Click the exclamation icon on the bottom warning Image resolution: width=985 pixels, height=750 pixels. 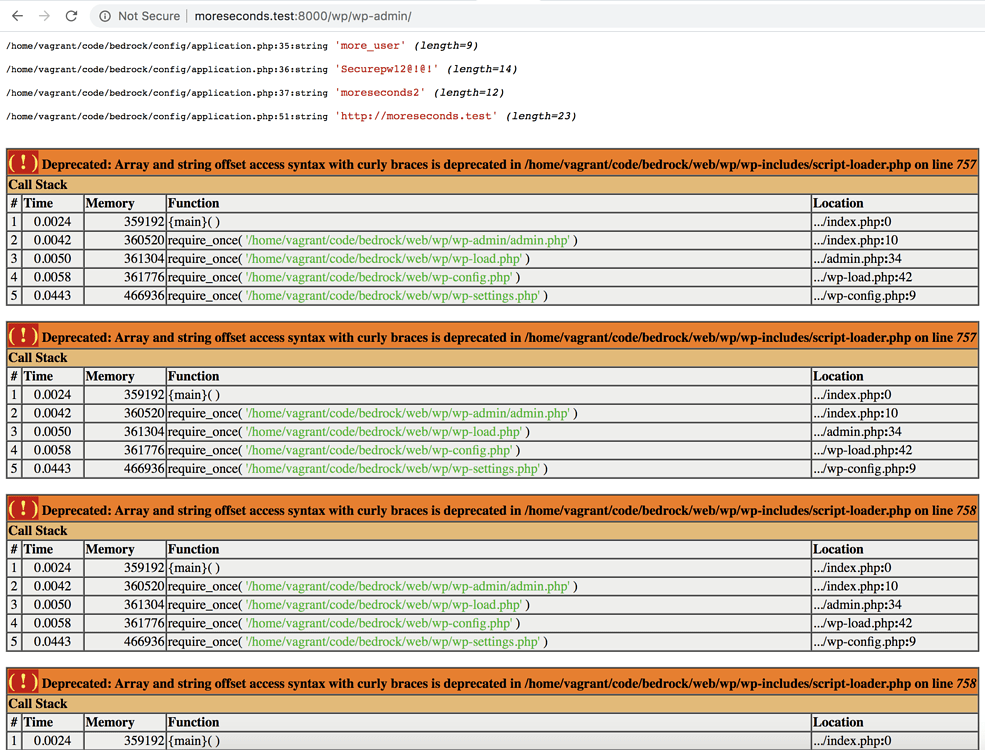click(22, 683)
